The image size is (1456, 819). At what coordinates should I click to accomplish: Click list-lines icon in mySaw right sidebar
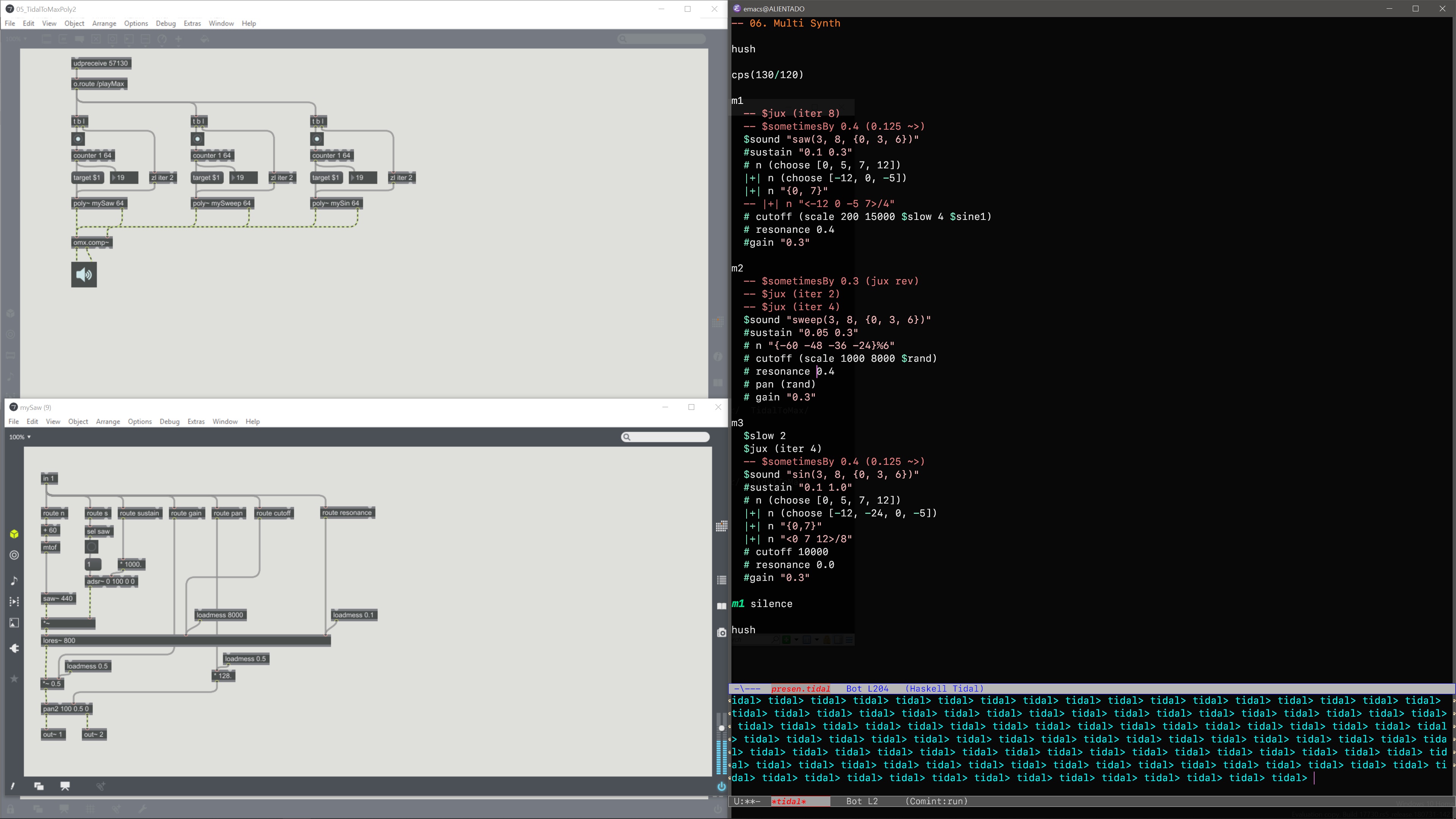tap(721, 580)
